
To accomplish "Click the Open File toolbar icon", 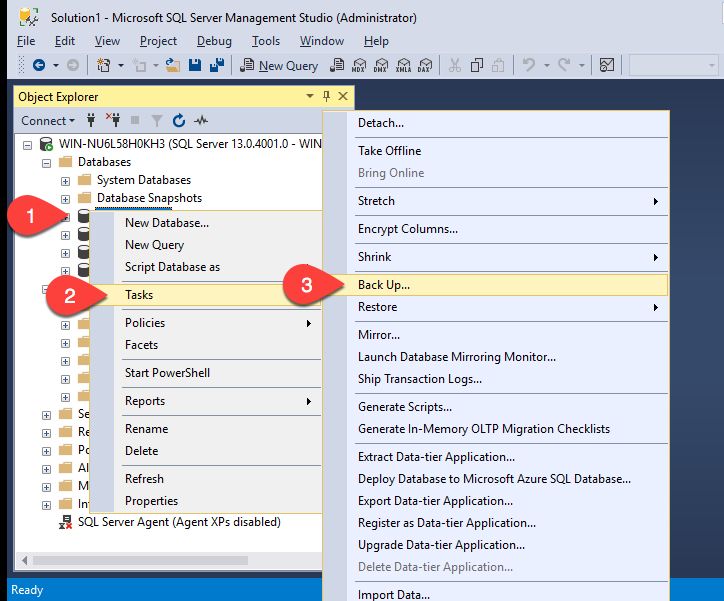I will 173,65.
